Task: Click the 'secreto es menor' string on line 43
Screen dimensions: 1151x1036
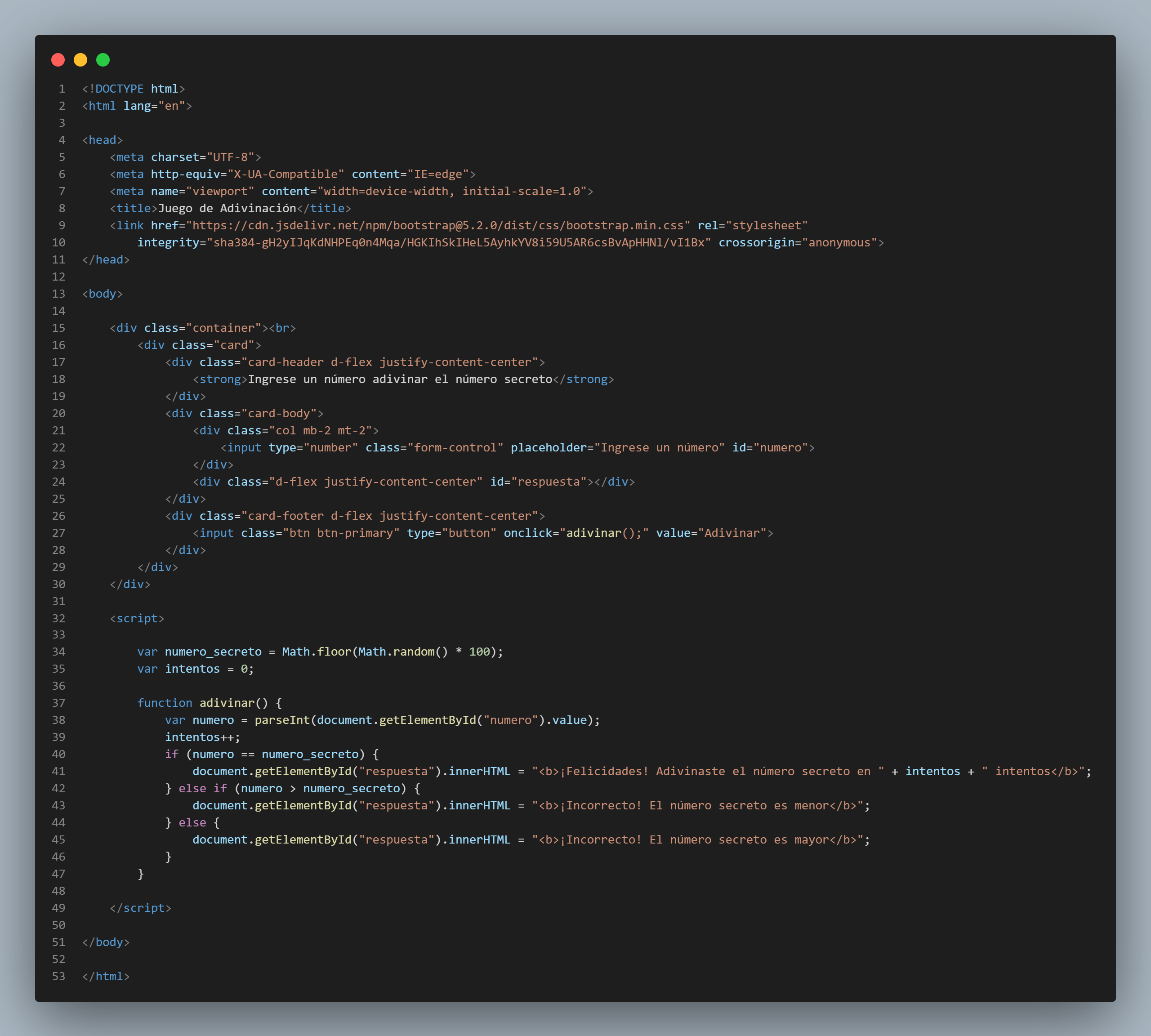Action: tap(774, 805)
